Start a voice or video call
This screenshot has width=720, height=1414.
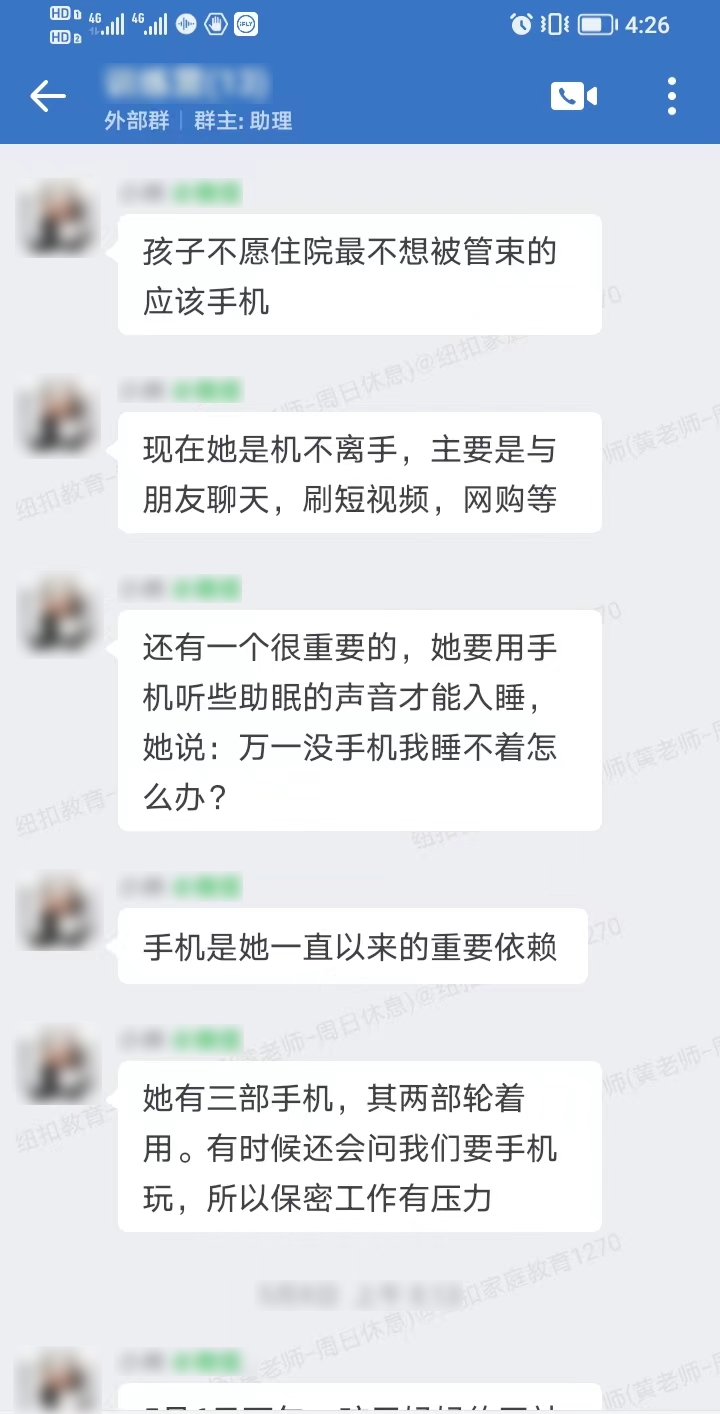coord(573,96)
